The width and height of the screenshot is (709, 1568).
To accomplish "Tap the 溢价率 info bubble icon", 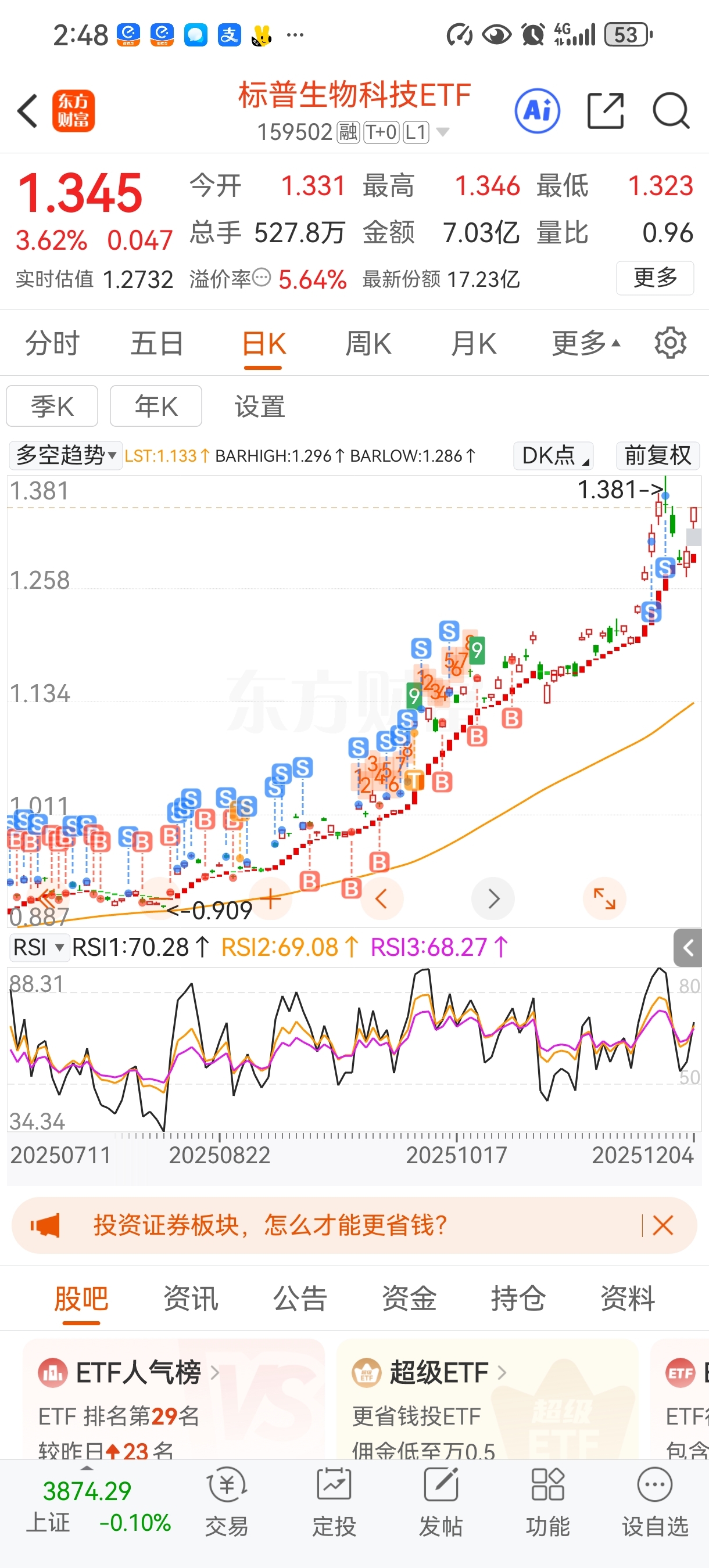I will [262, 278].
